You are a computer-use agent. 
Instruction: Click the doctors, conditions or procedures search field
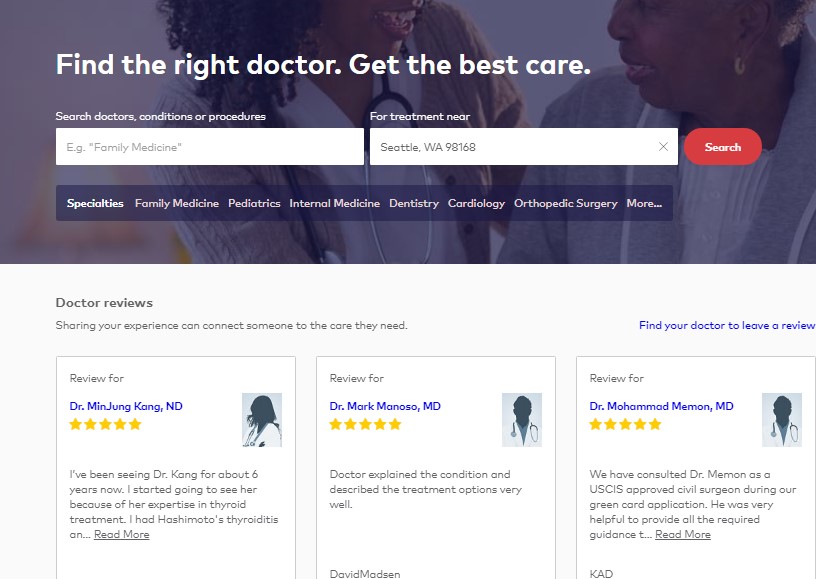tap(210, 147)
